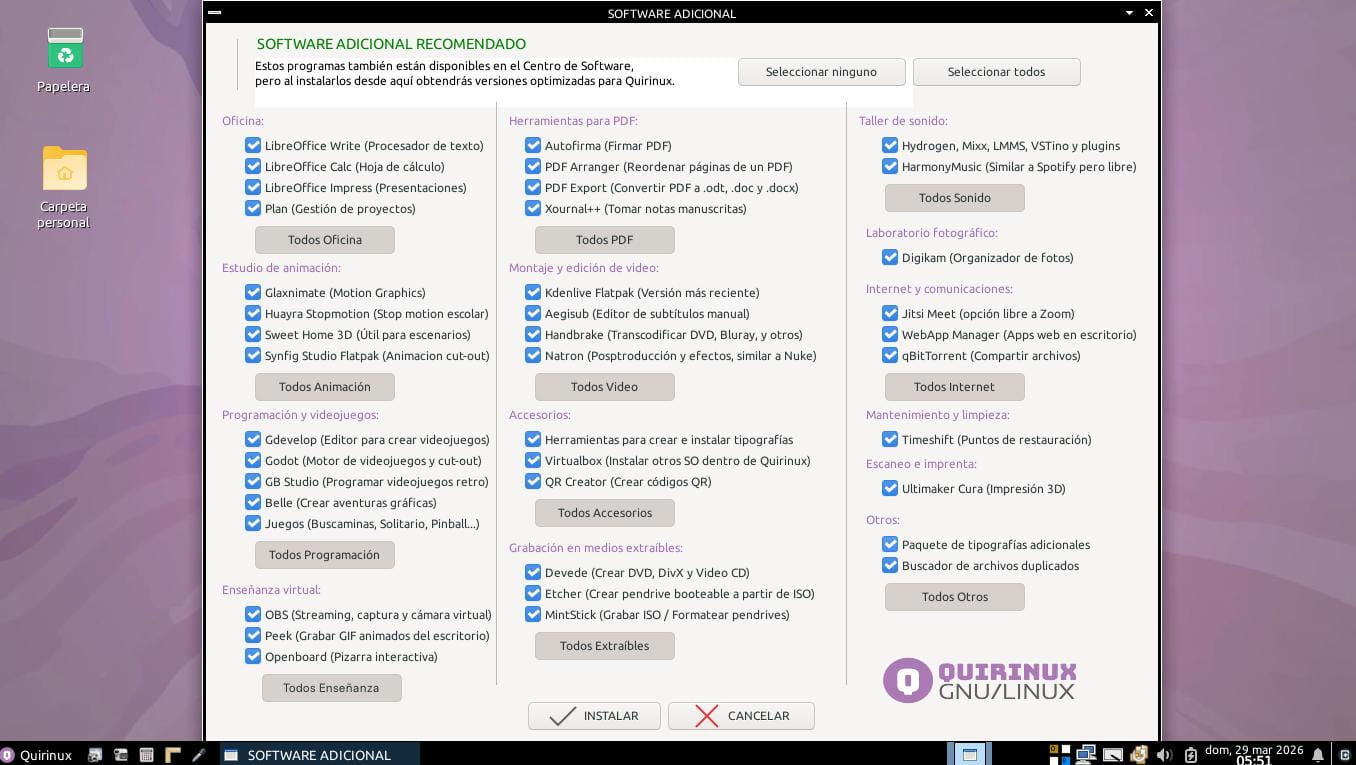The width and height of the screenshot is (1356, 765).
Task: Open the window menu dropdown arrow in titlebar
Action: click(x=1129, y=13)
